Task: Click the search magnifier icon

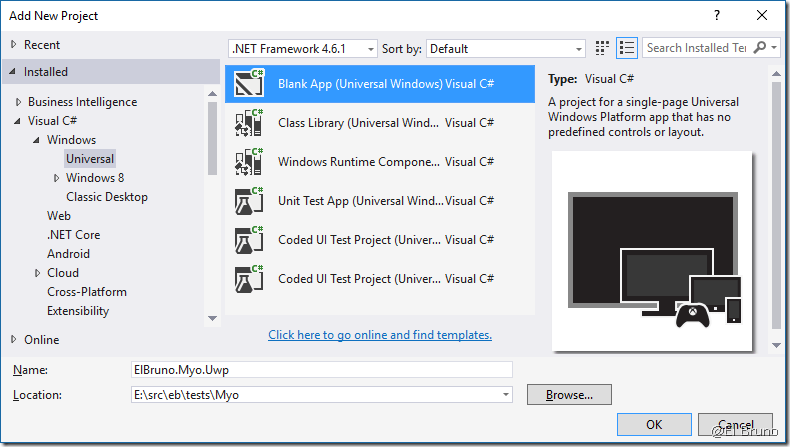Action: [761, 48]
